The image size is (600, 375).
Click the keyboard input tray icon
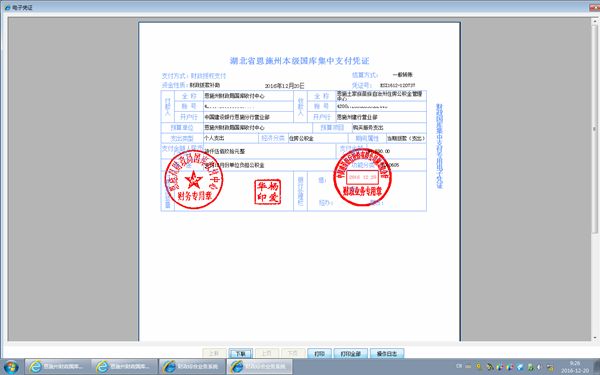pos(468,366)
